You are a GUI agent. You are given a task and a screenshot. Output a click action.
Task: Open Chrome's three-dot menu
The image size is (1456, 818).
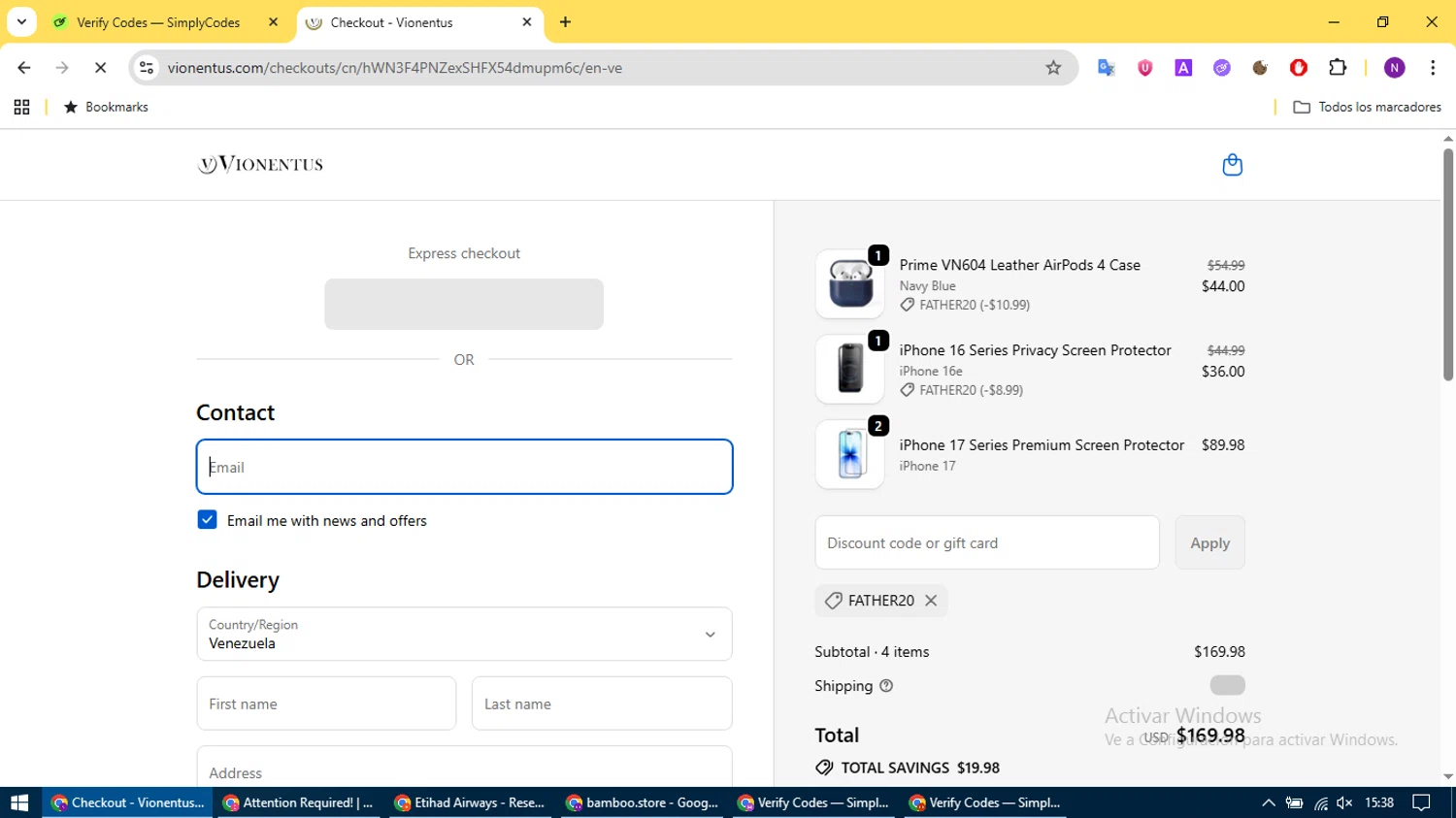click(x=1433, y=68)
